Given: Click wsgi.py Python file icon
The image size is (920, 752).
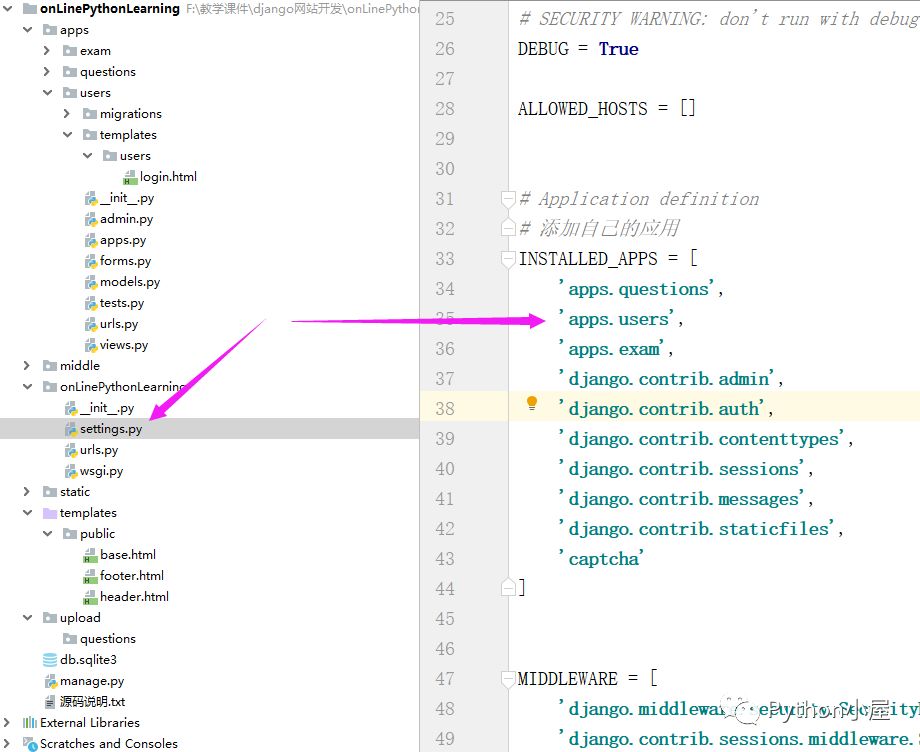Looking at the screenshot, I should pos(71,471).
